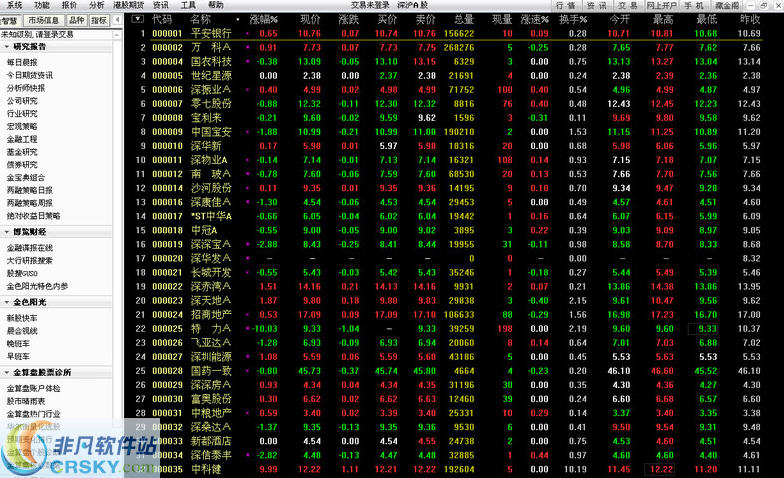Screen dimensions: 784x478
Task: Open 新股快车 link
Action: tap(22, 318)
